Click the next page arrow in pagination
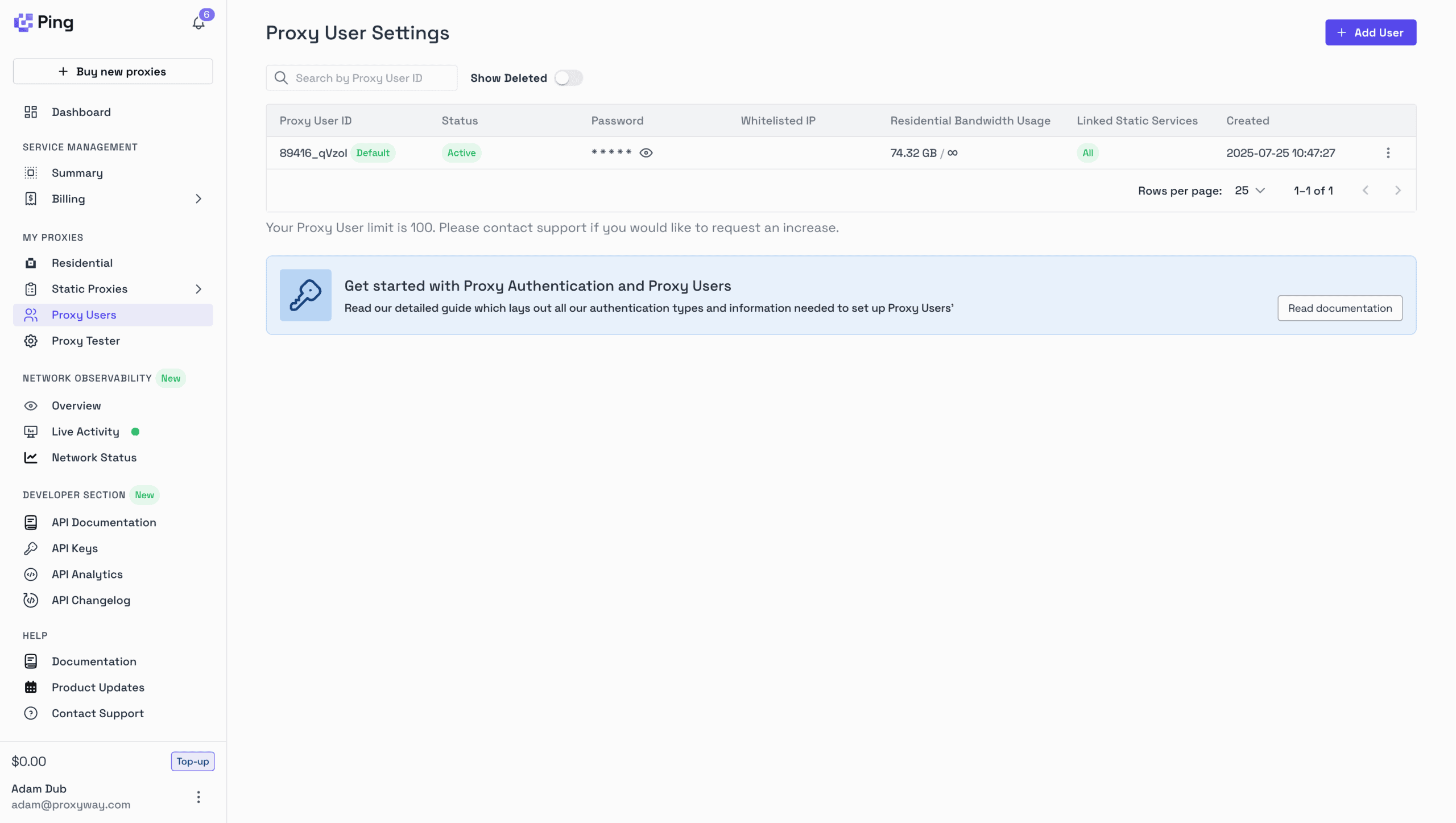Viewport: 1456px width, 823px height. click(1397, 191)
